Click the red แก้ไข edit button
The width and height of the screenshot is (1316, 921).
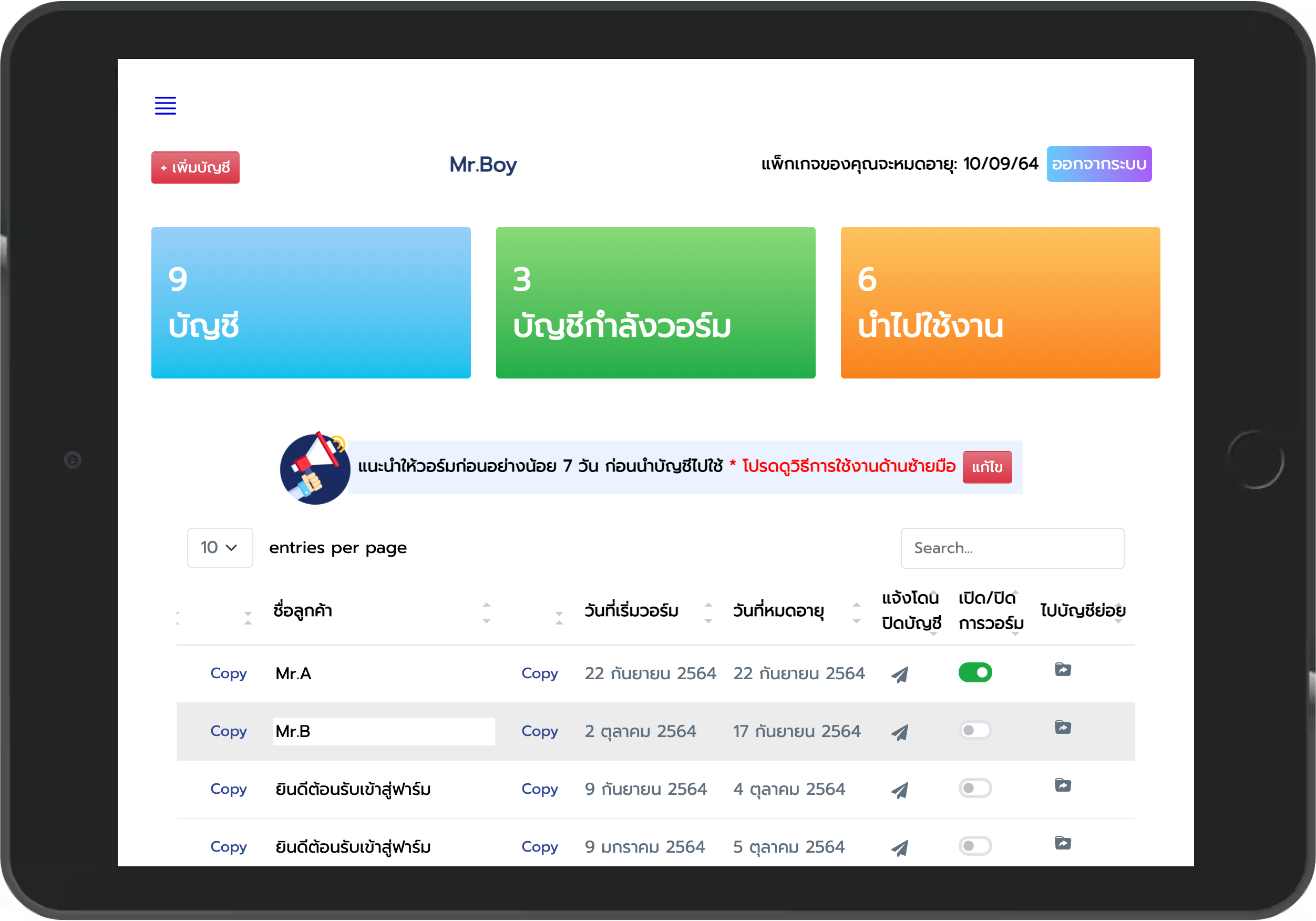coord(987,467)
